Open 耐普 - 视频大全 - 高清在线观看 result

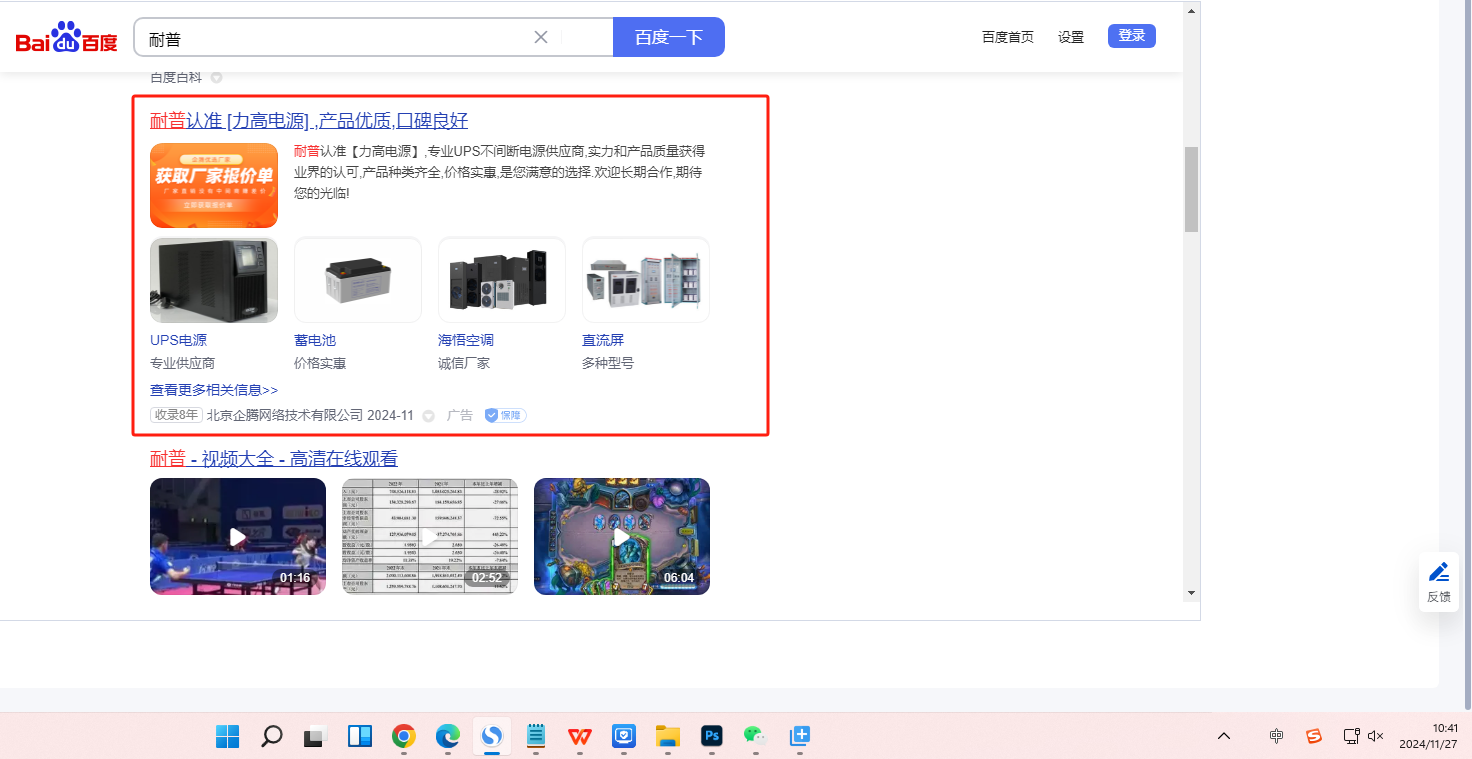[x=274, y=459]
